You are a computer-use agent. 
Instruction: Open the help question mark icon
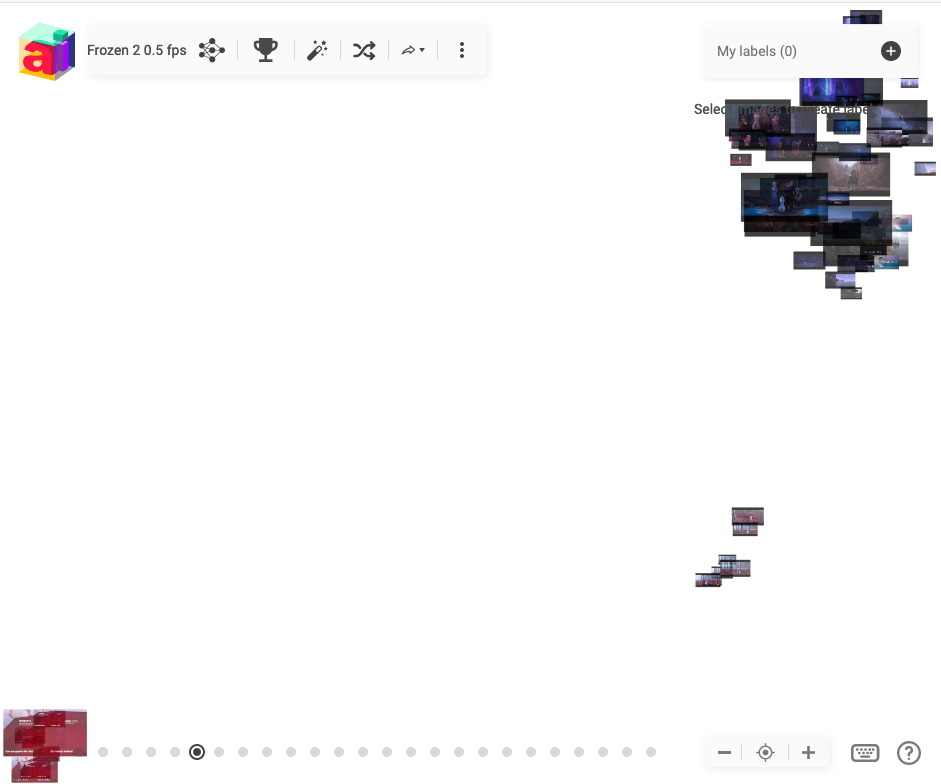coord(909,752)
